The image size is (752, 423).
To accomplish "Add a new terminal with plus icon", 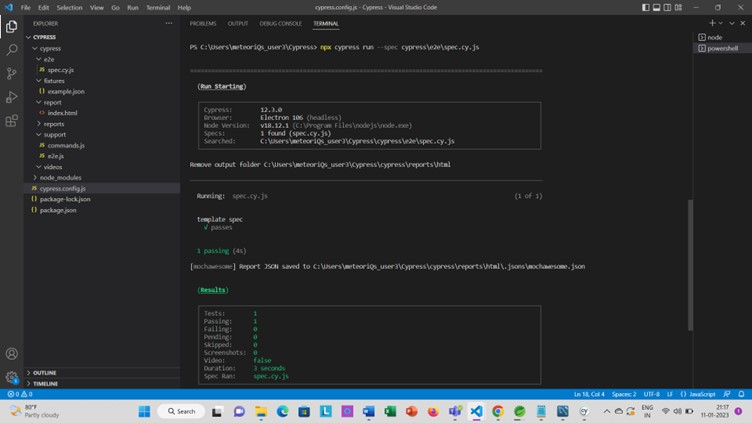I will (x=712, y=23).
